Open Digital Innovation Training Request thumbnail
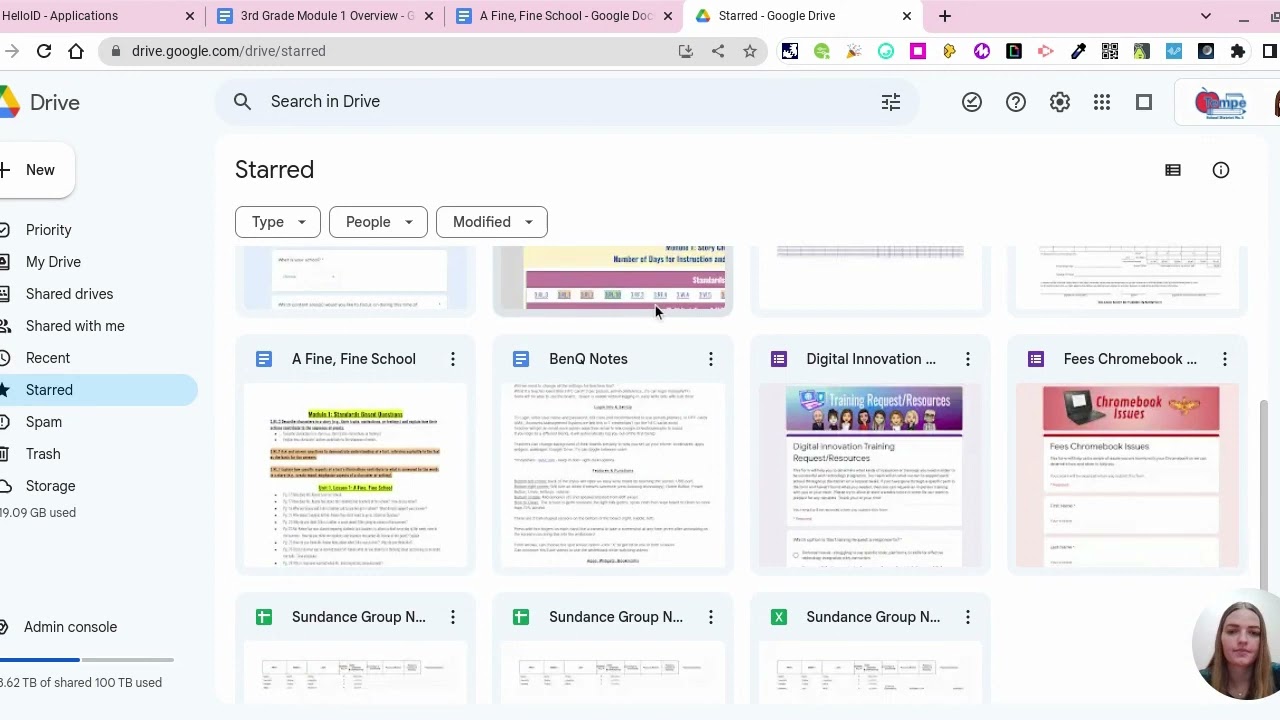 tap(870, 475)
